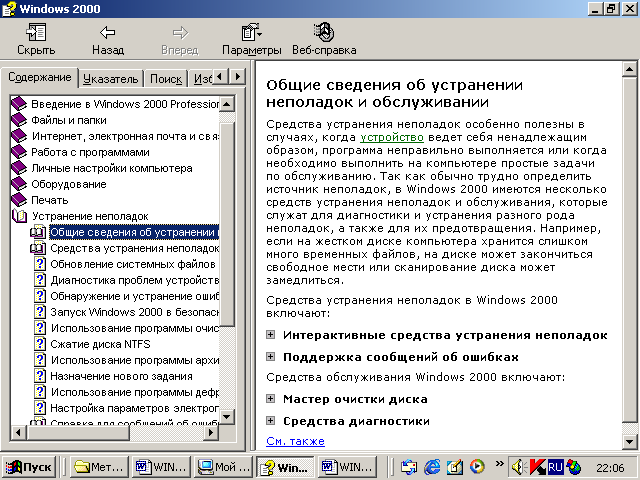Open the partially visible Изб tab
The width and height of the screenshot is (640, 480).
[202, 79]
